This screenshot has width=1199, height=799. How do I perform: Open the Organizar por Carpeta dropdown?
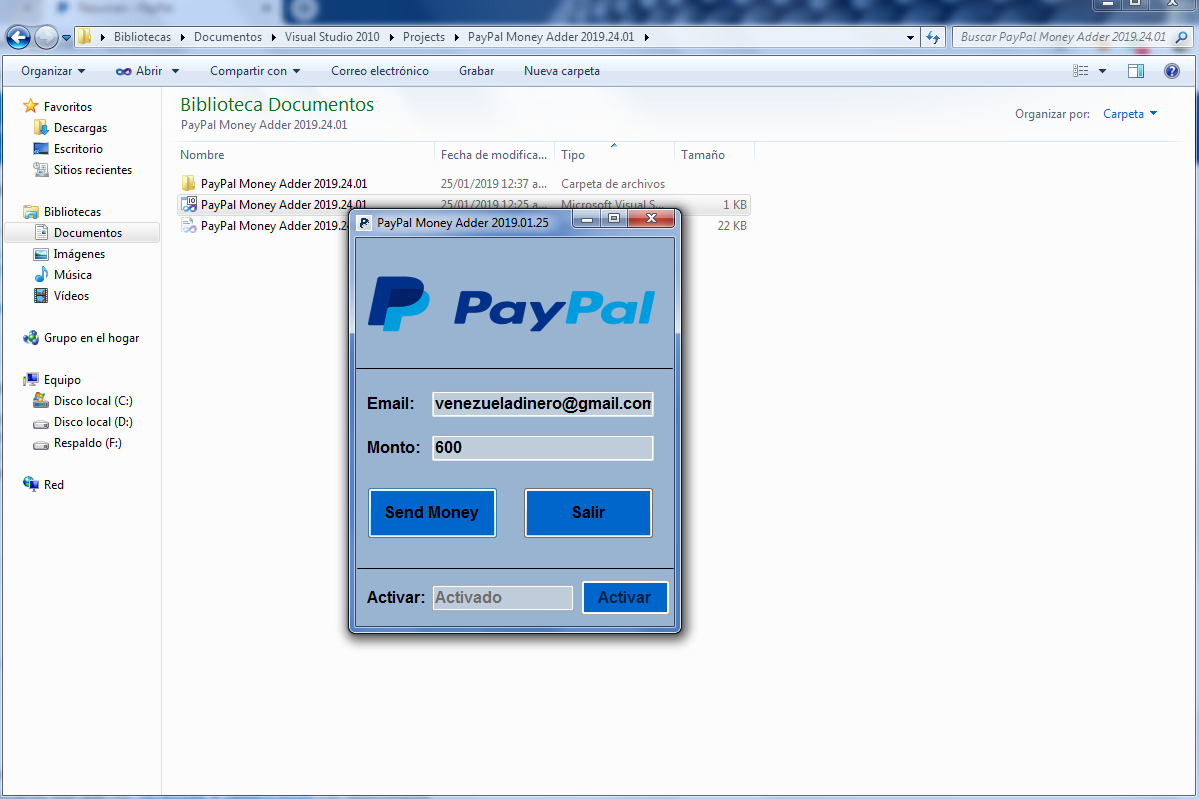1130,114
